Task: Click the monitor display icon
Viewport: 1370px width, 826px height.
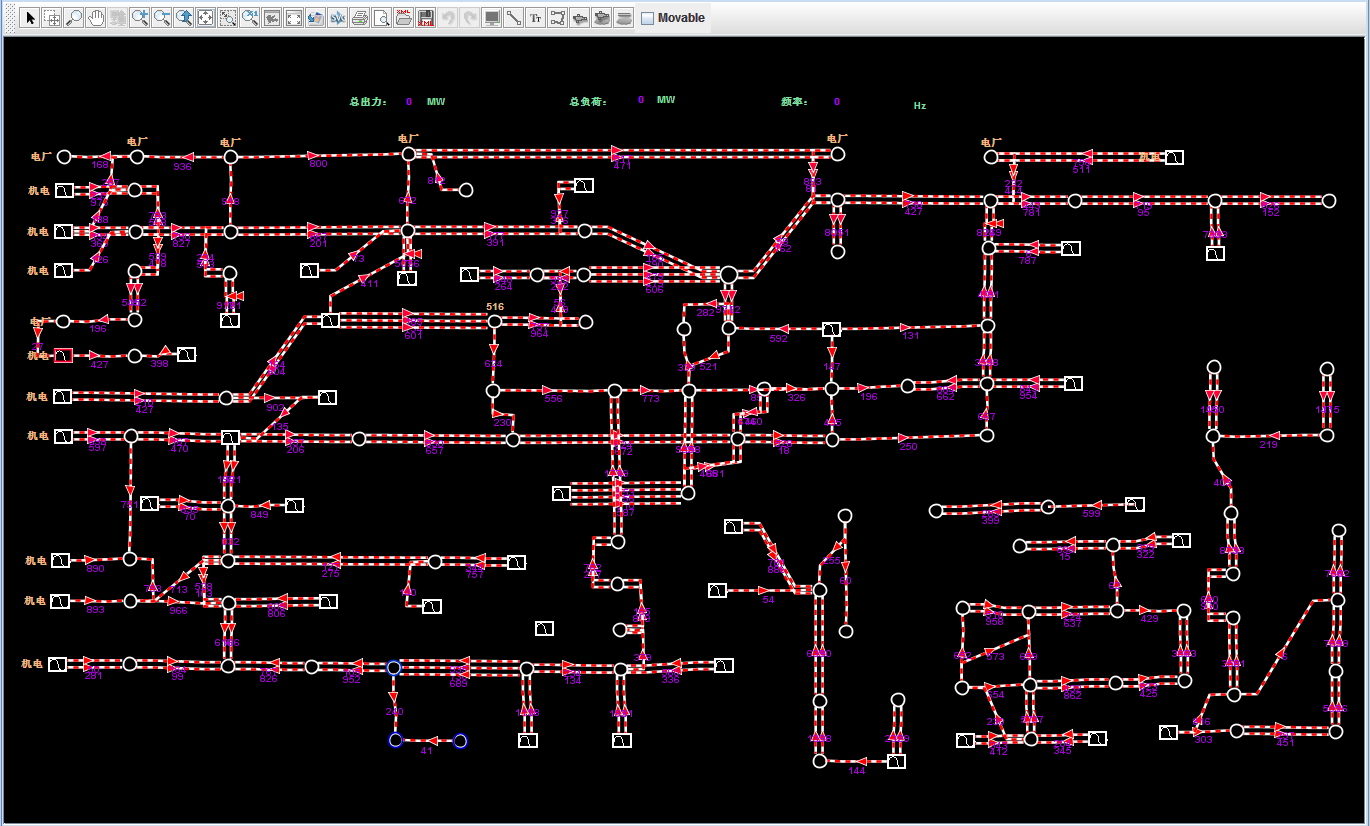Action: [491, 18]
